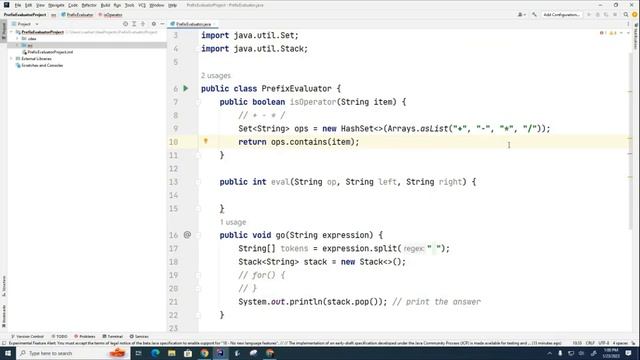Open editor tabs more options menu
640x360 pixels.
(x=628, y=24)
